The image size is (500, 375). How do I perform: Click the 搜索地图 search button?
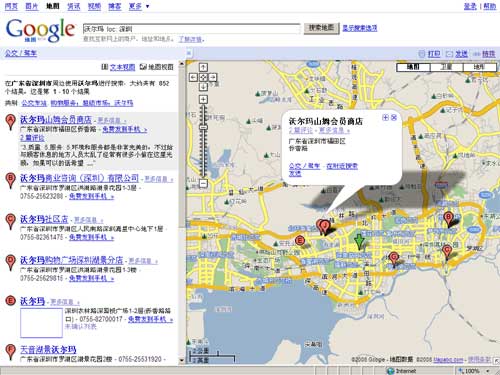(x=321, y=28)
